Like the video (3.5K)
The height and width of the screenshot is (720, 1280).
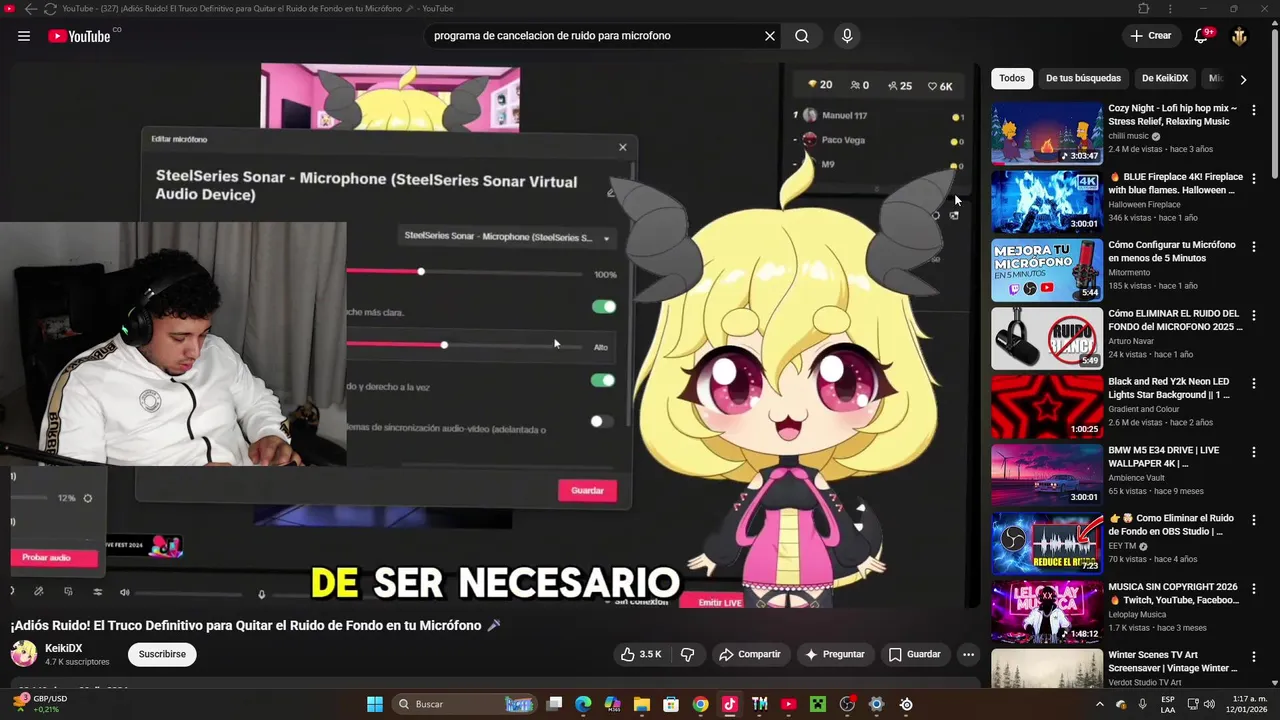click(641, 654)
